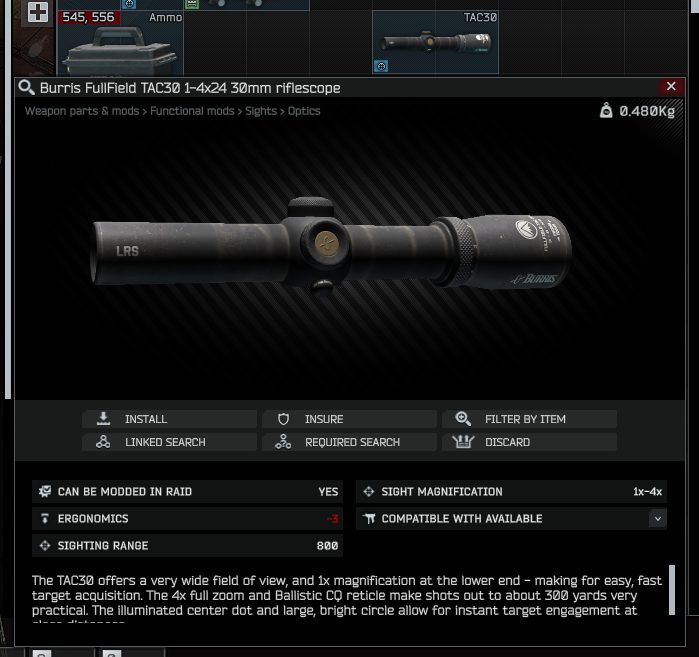Select the Optics breadcrumb category
The height and width of the screenshot is (657, 699).
click(304, 111)
